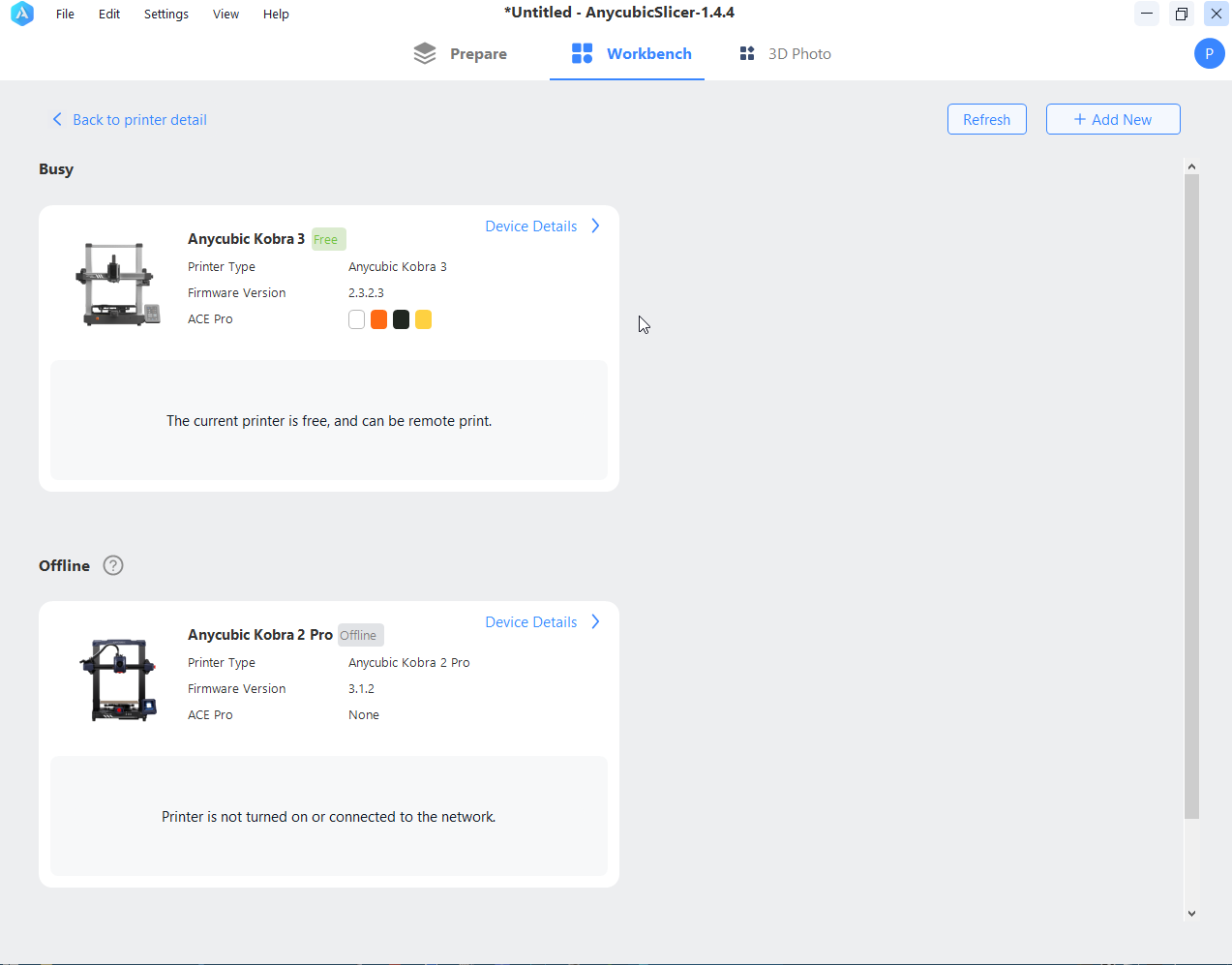1232x965 pixels.
Task: Open Device Details for Kobra 3
Action: pyautogui.click(x=543, y=226)
